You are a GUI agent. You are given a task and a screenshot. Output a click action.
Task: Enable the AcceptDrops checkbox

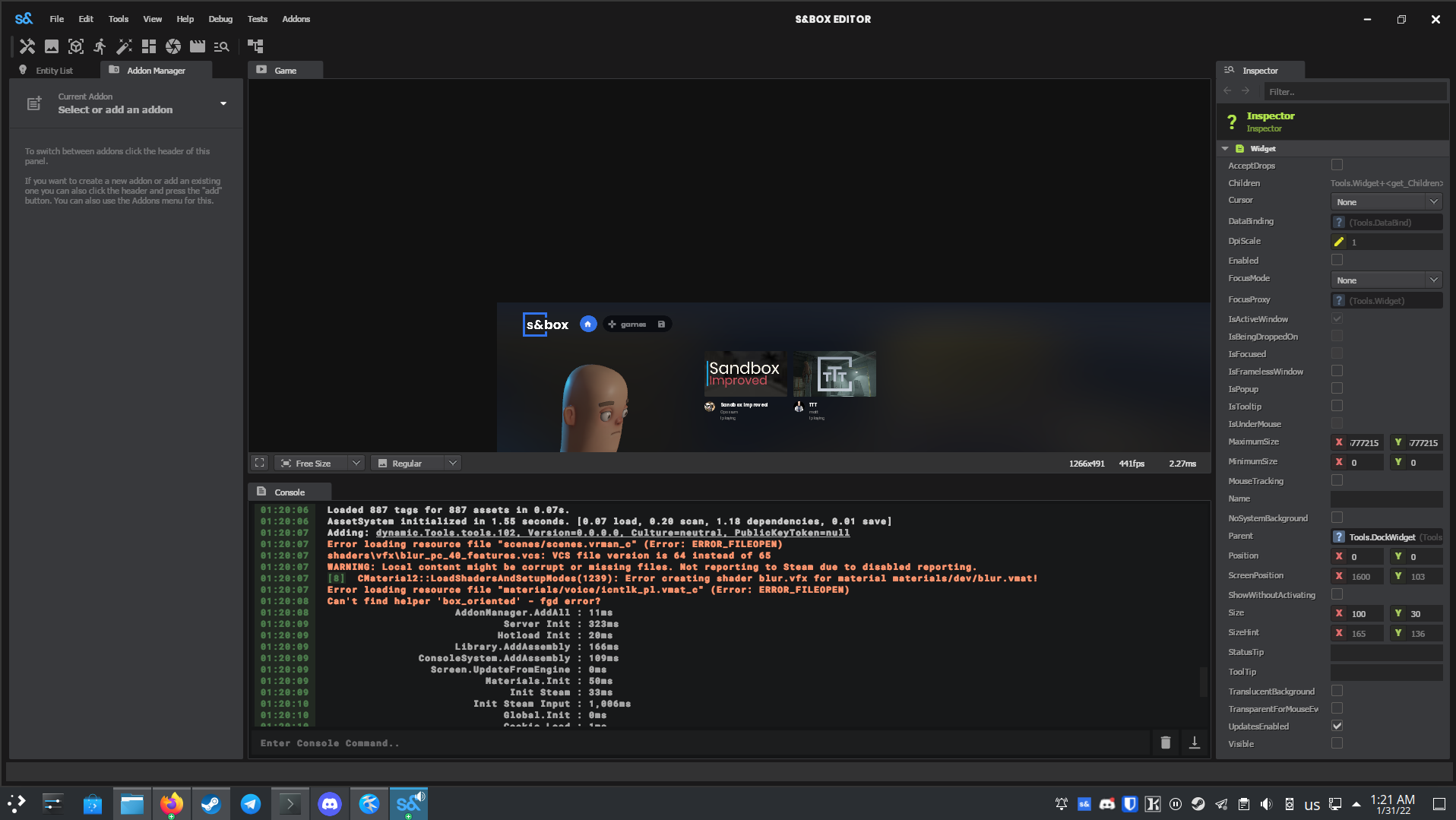click(x=1337, y=165)
